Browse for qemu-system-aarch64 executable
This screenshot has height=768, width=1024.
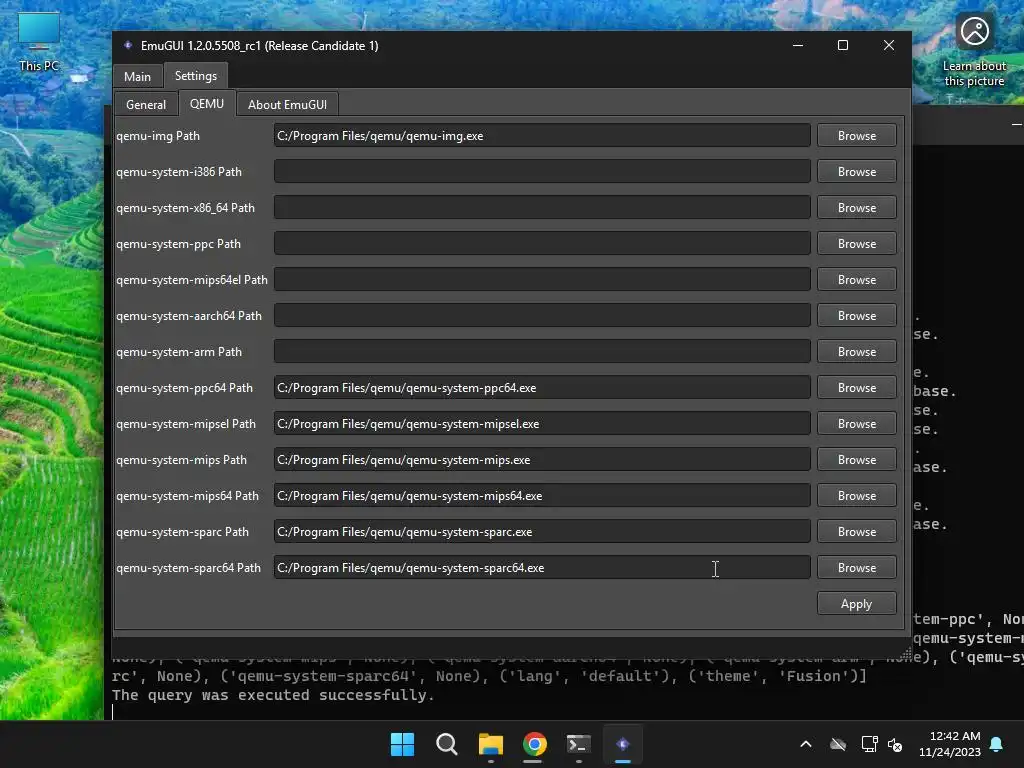point(857,315)
